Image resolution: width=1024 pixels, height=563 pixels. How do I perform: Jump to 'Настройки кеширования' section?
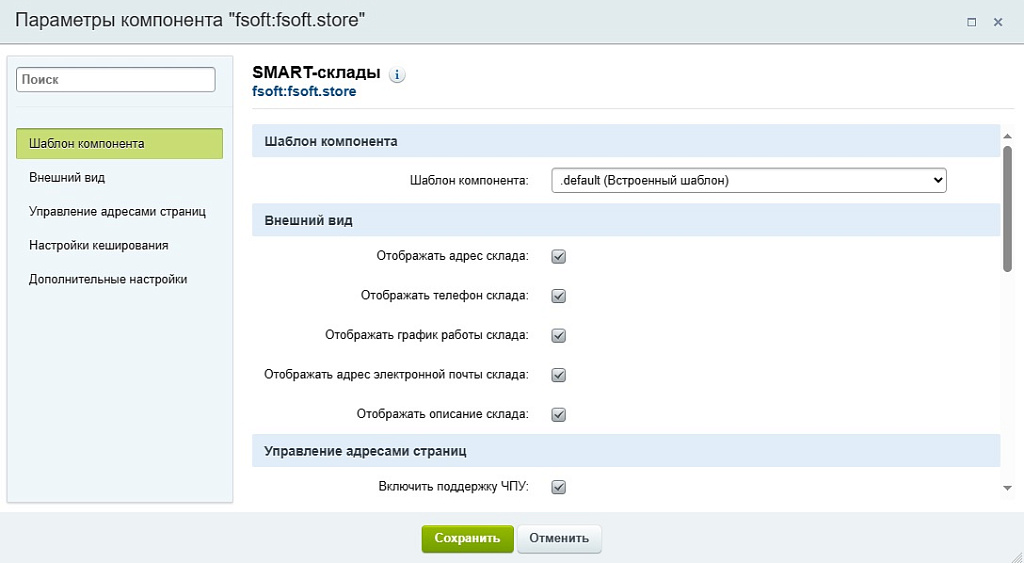[x=98, y=245]
